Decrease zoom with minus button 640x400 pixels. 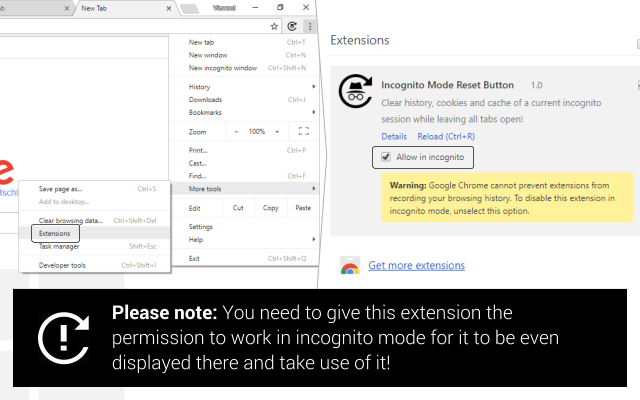pos(236,131)
